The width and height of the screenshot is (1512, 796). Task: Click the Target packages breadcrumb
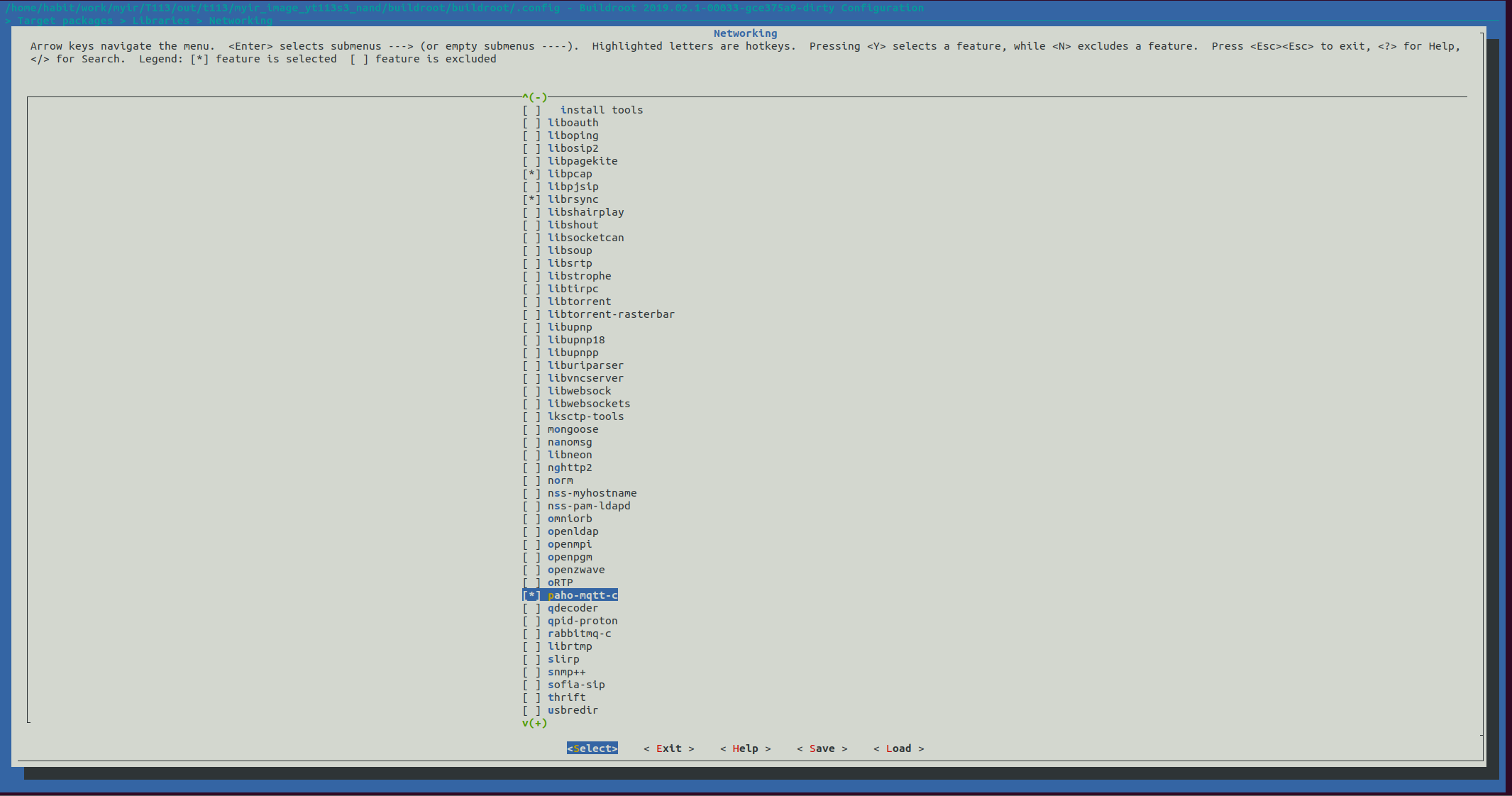point(65,21)
